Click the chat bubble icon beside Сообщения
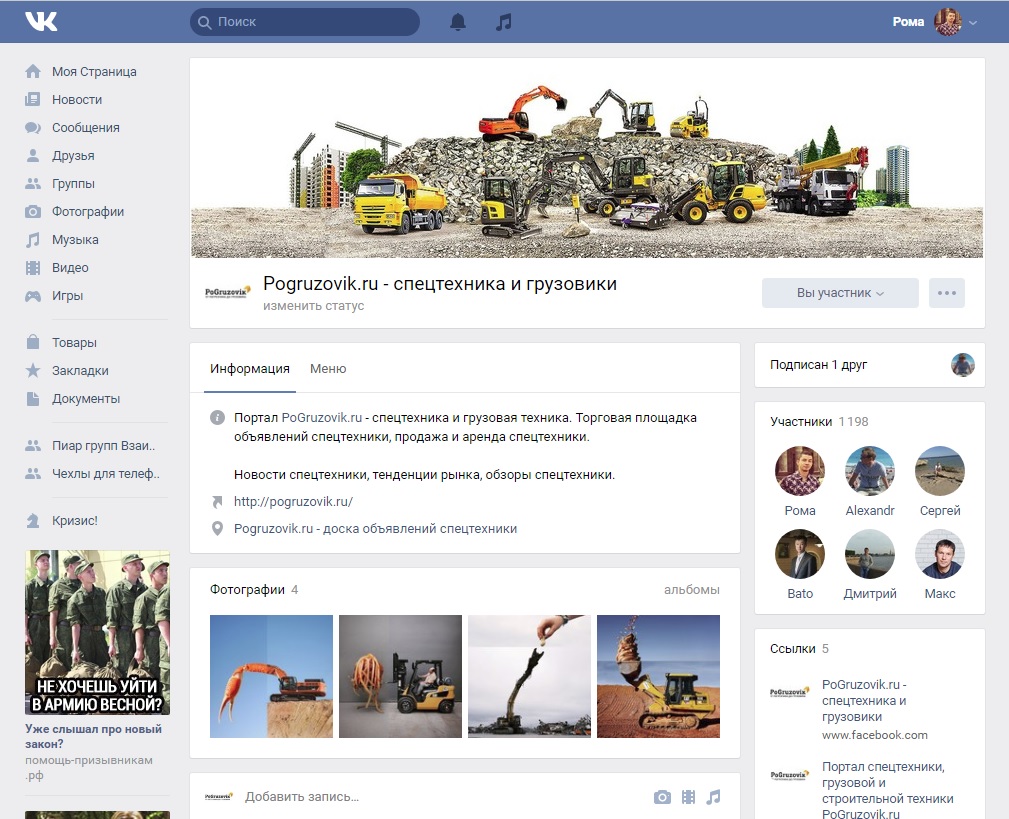 [33, 127]
